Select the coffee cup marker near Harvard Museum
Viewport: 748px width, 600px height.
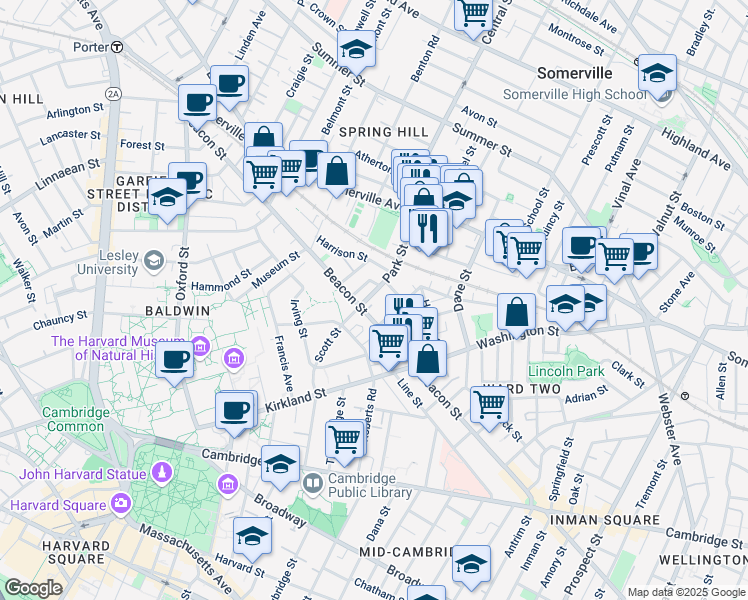pyautogui.click(x=175, y=362)
